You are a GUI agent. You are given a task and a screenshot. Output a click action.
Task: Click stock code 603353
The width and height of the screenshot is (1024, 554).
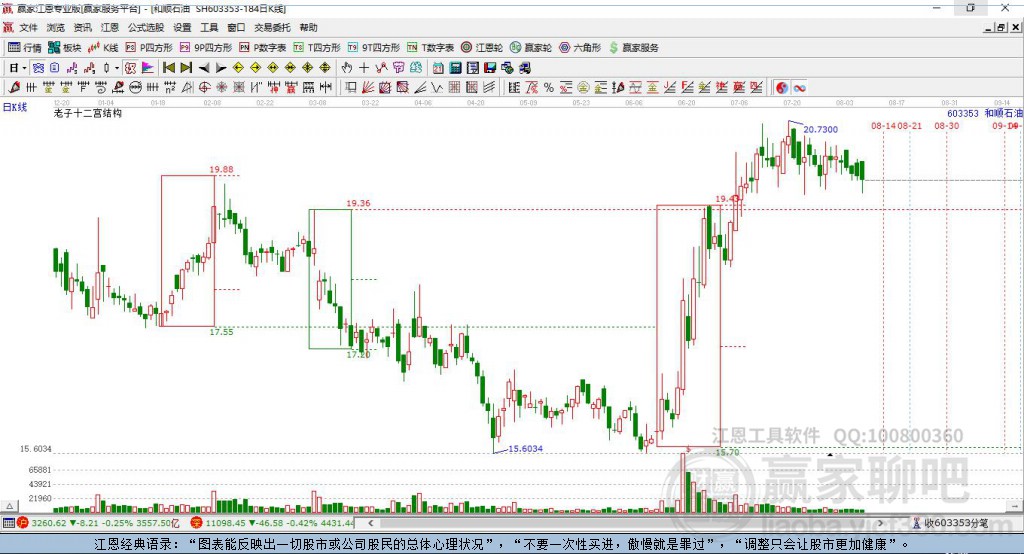tap(963, 113)
